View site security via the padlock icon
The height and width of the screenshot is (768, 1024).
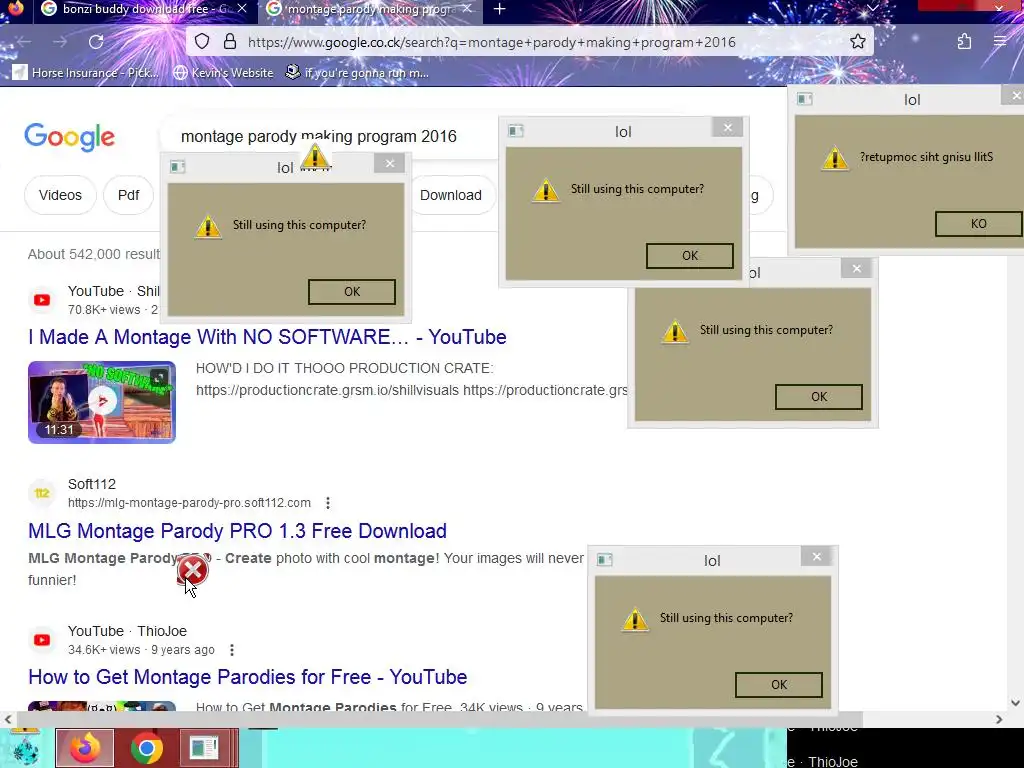click(230, 42)
